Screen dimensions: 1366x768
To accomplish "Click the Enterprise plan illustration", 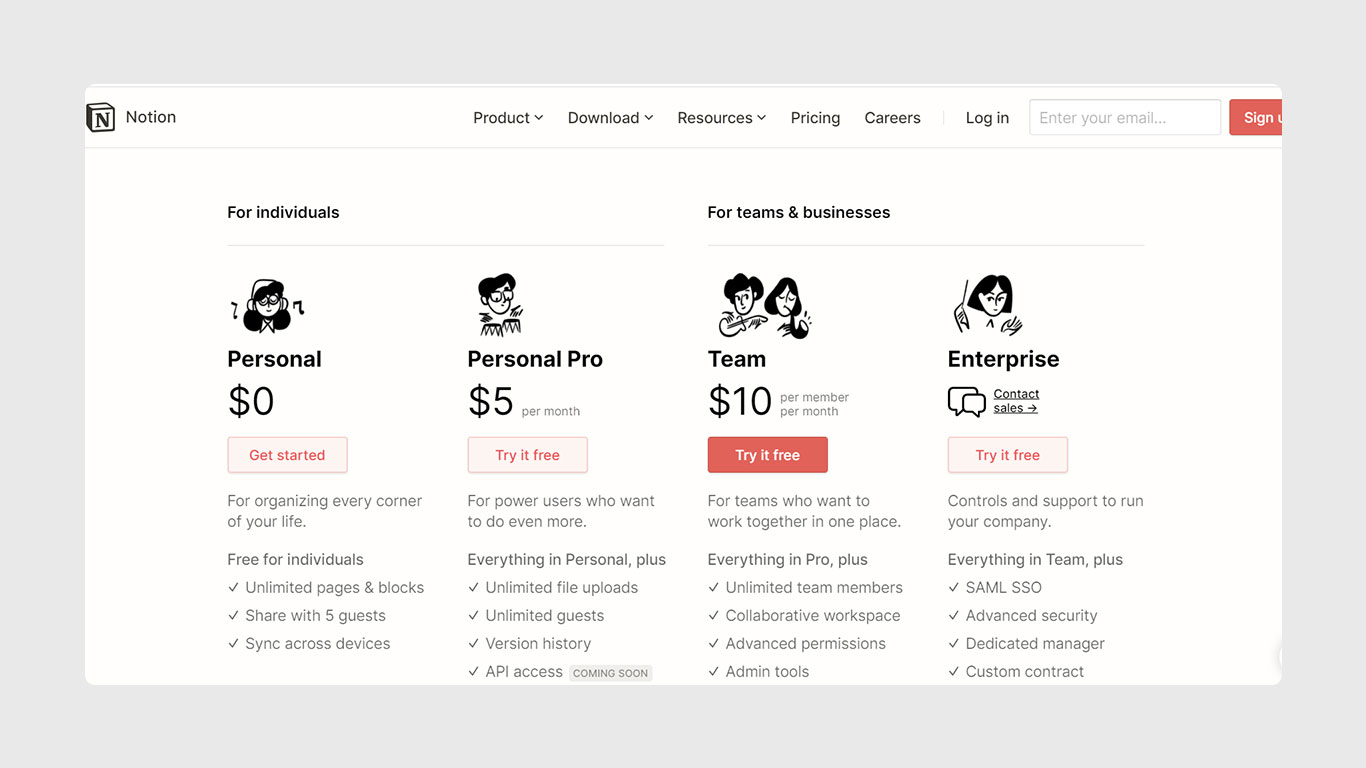I will [986, 305].
